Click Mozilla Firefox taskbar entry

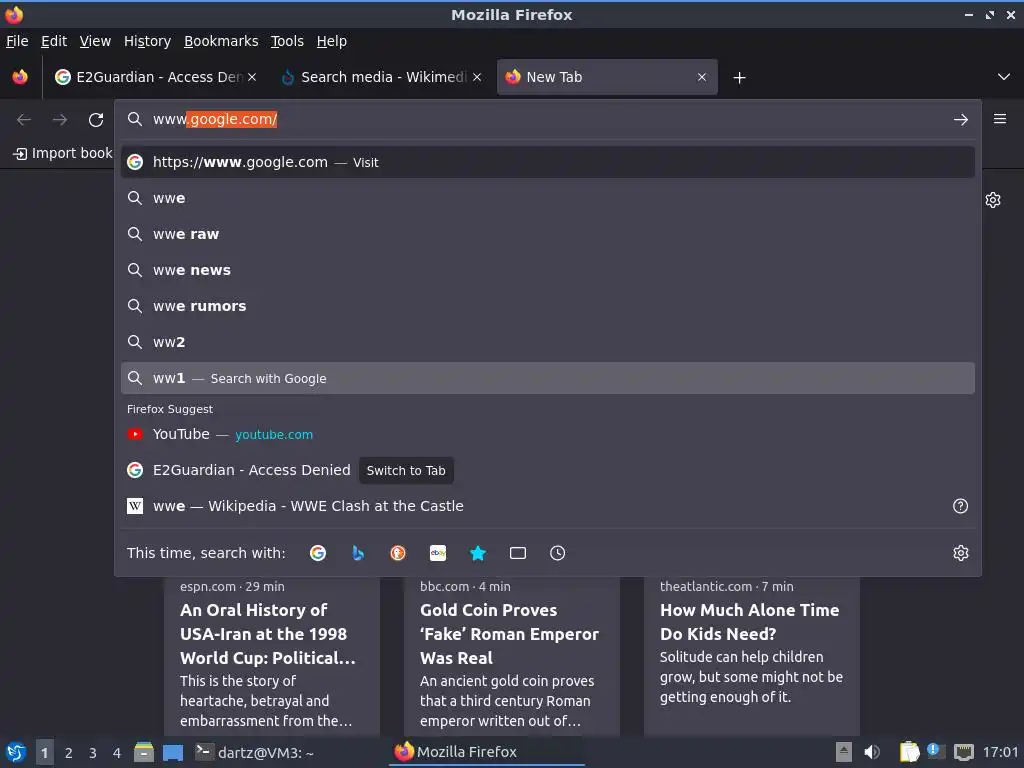pos(487,752)
